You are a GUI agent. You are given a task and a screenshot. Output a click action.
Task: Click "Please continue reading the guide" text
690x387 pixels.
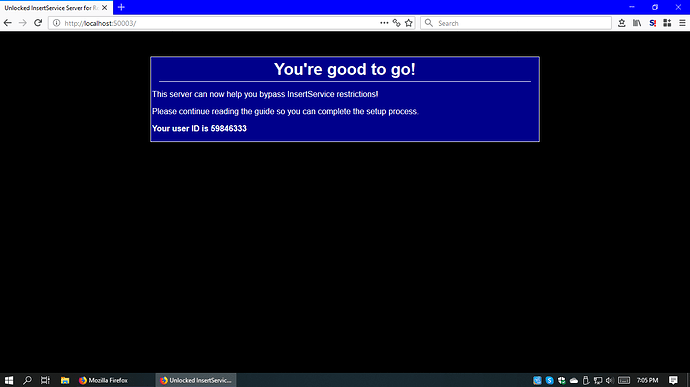[285, 111]
